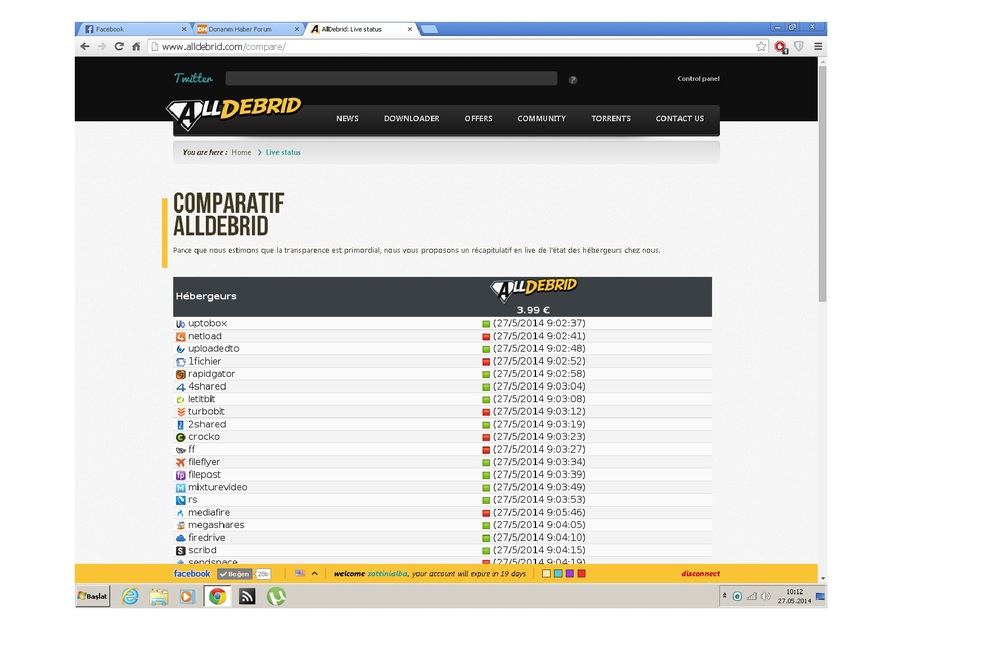Open the DOWNLOADER menu item
This screenshot has height=656, width=1000.
click(x=411, y=119)
